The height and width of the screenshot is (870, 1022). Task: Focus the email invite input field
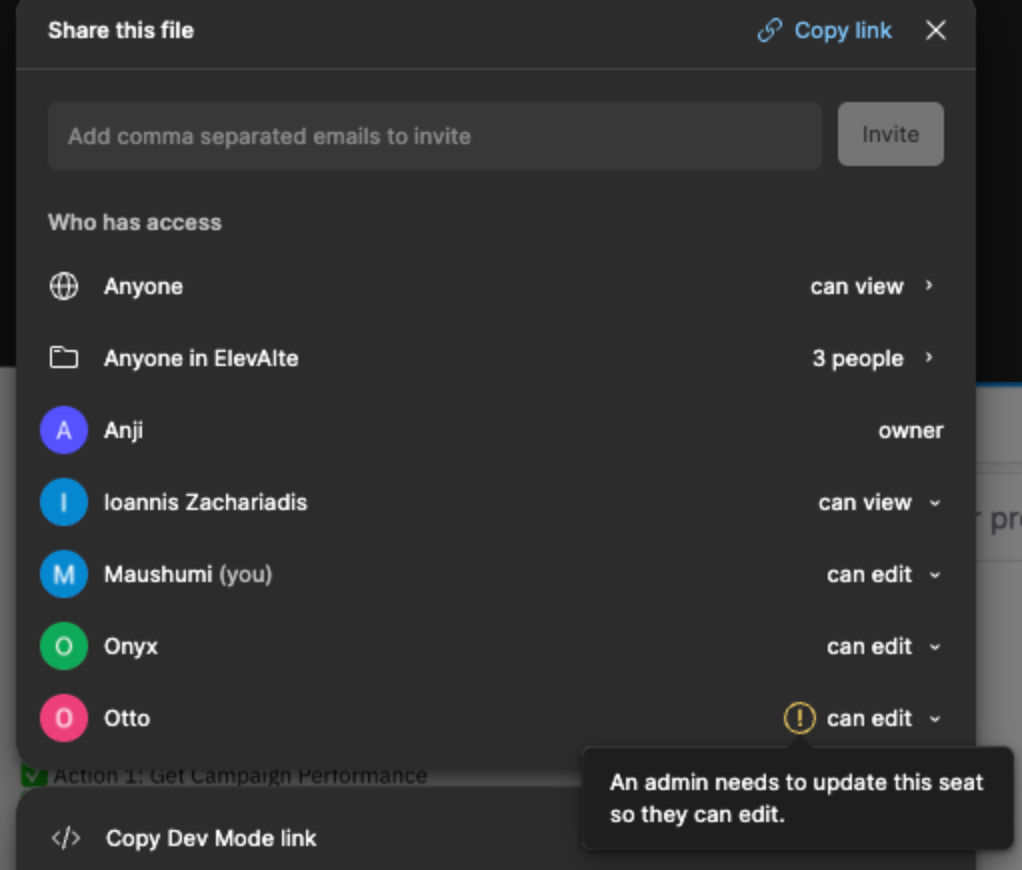435,136
